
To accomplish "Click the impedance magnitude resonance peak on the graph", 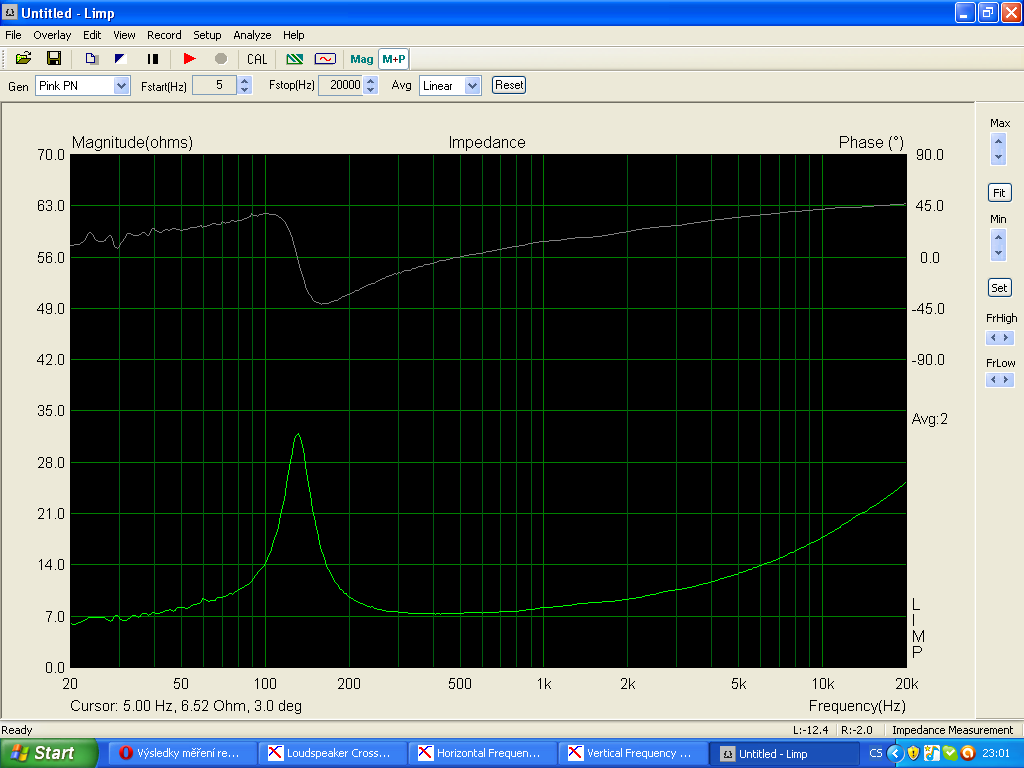I will point(298,434).
